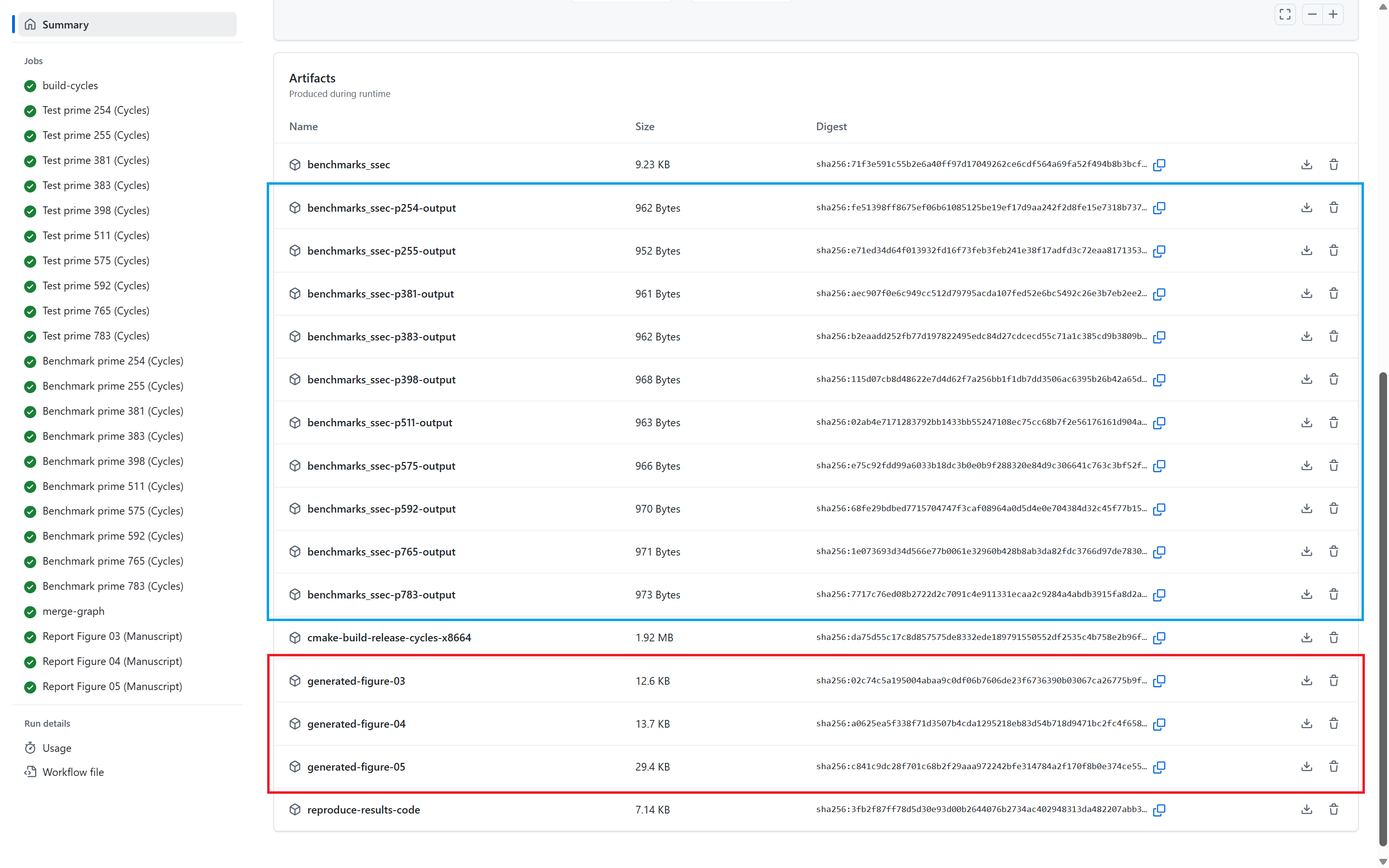Open cmake-build-release-cycles-x8664 artifact link
This screenshot has width=1389, height=868.
pyautogui.click(x=389, y=638)
